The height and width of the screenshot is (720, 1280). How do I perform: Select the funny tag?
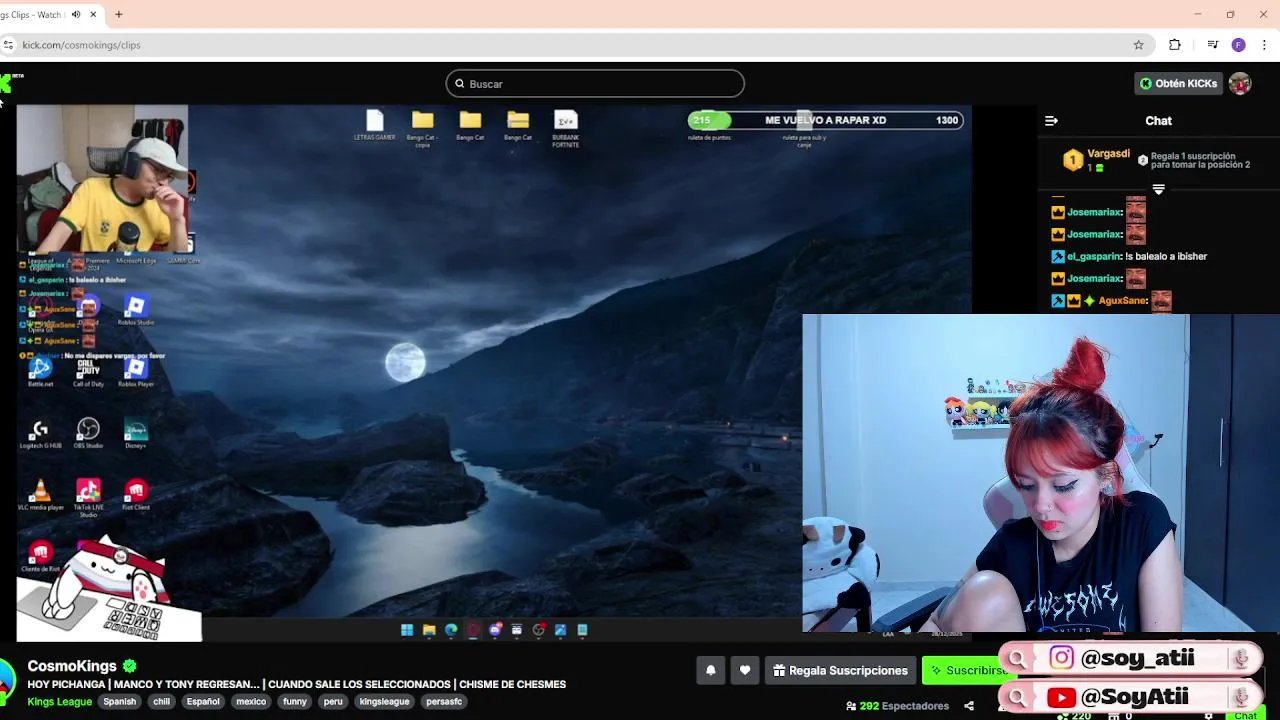click(x=295, y=701)
